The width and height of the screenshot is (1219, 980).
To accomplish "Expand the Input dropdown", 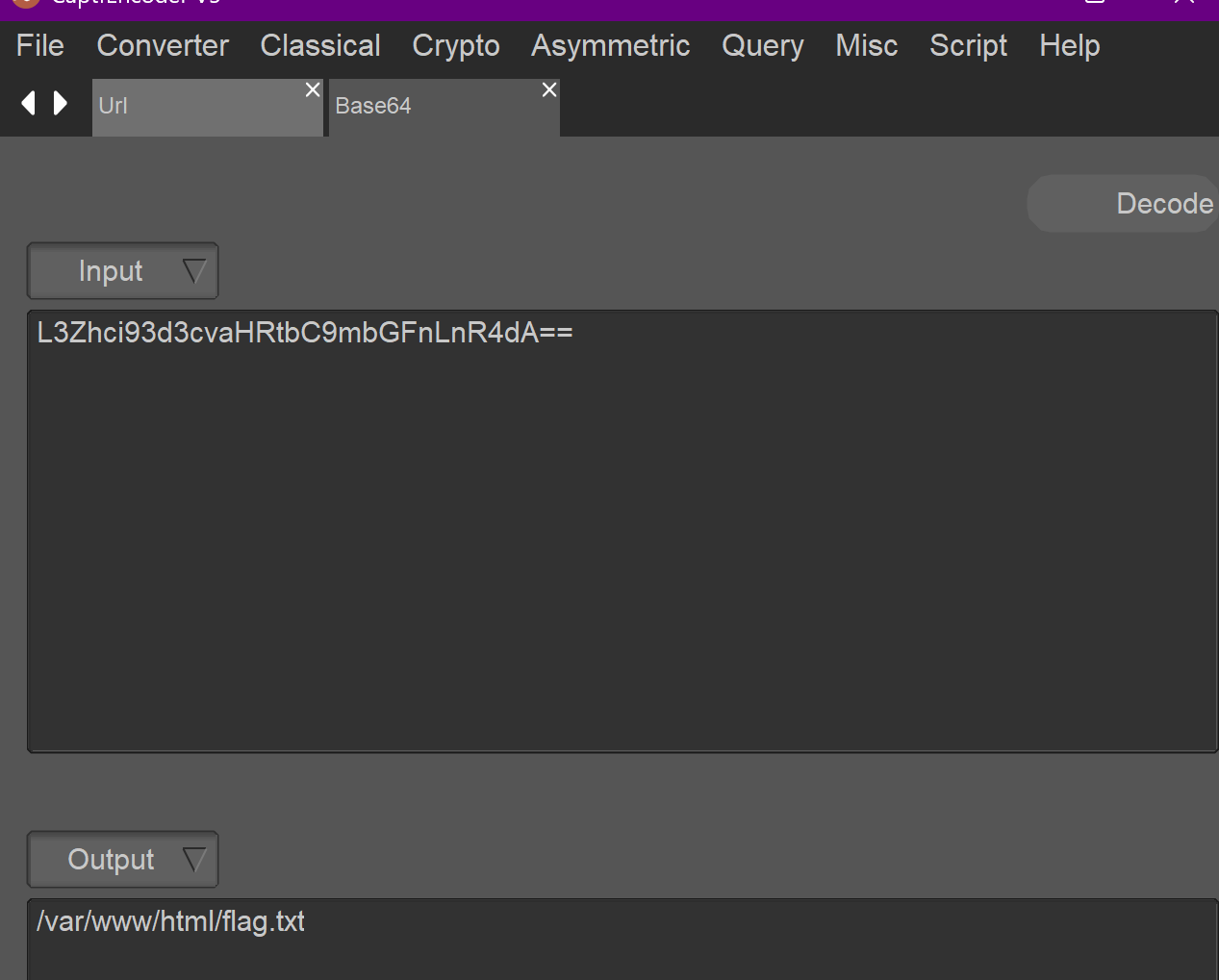I will (x=123, y=271).
